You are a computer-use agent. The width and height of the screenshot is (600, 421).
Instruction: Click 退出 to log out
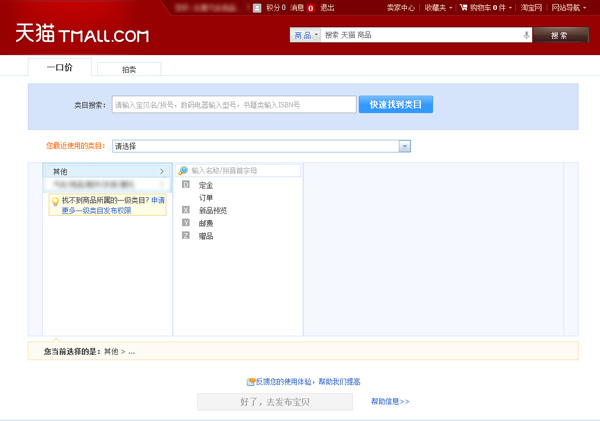(x=327, y=8)
